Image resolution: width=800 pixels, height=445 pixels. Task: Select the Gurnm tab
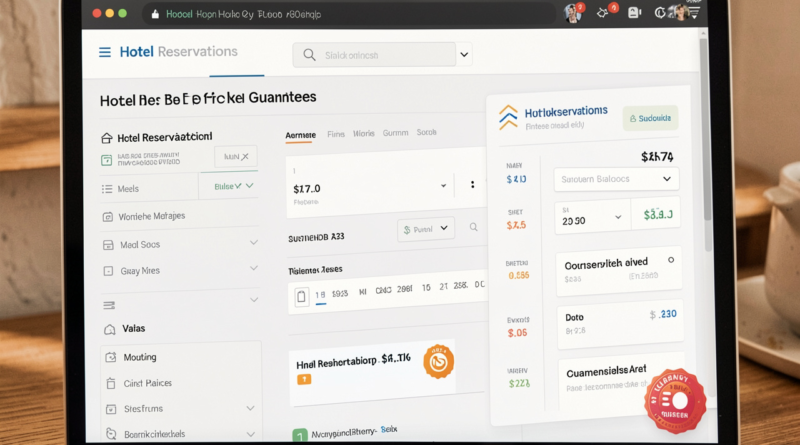(395, 133)
